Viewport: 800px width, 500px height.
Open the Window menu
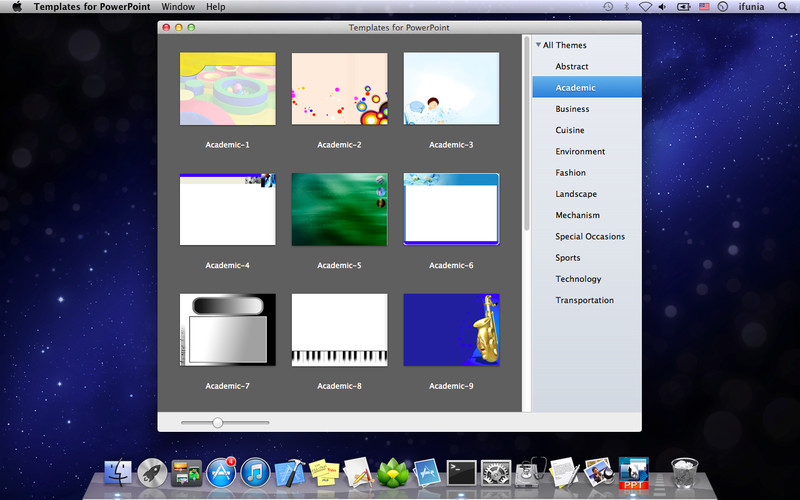pos(178,7)
